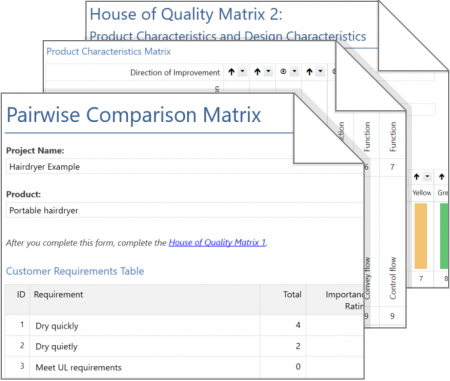Select the Meet UL requirements row
This screenshot has height=381, width=450.
coord(184,367)
